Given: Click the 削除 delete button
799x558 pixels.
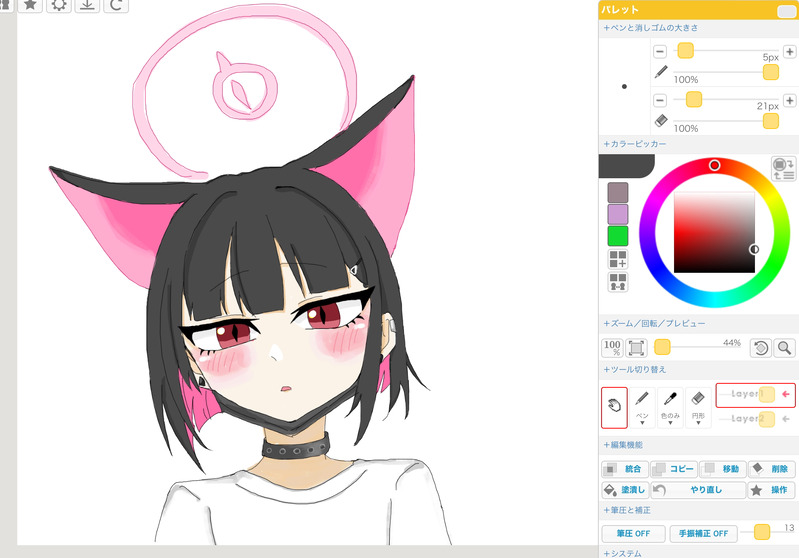Looking at the screenshot, I should coord(772,469).
